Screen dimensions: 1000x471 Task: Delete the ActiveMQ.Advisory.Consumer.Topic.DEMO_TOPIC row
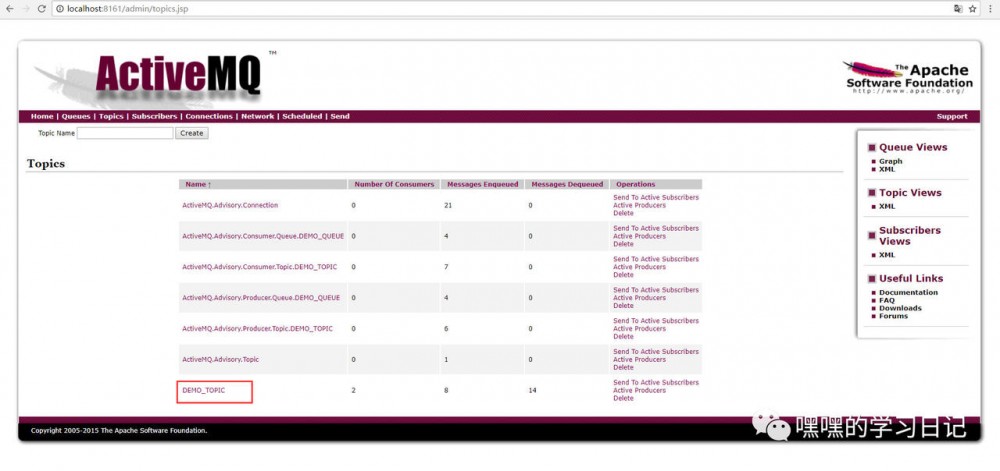624,275
